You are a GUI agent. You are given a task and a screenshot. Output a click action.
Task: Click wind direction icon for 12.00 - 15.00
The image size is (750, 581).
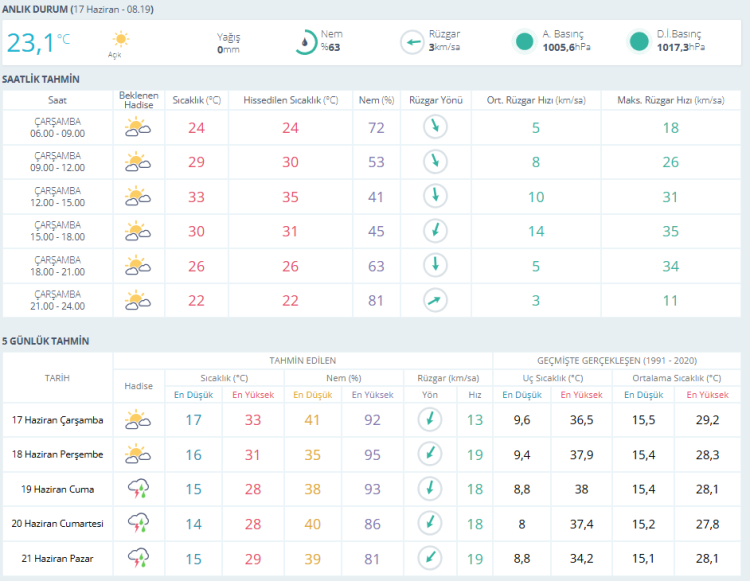click(x=435, y=196)
